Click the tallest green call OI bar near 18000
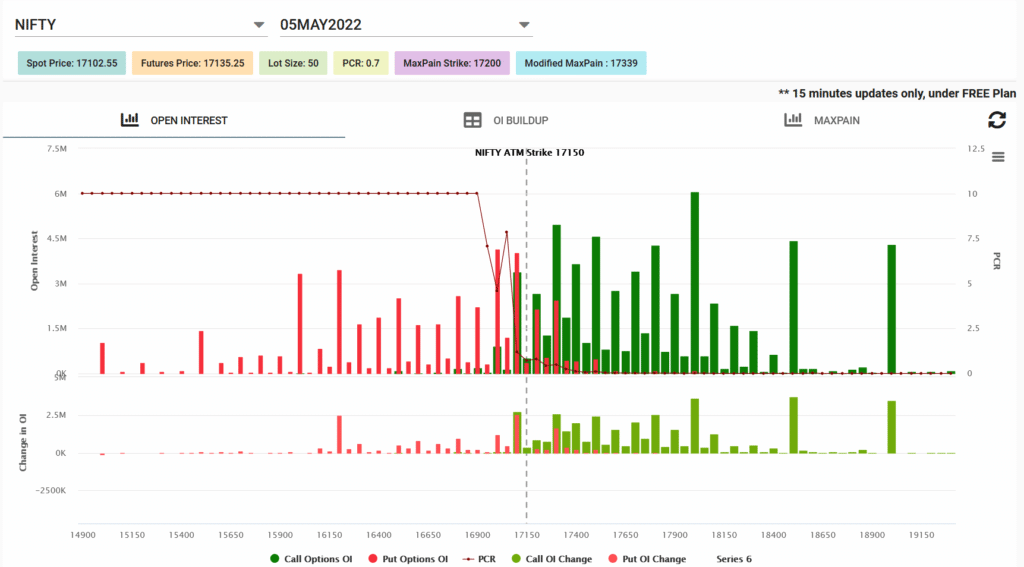 pos(695,283)
